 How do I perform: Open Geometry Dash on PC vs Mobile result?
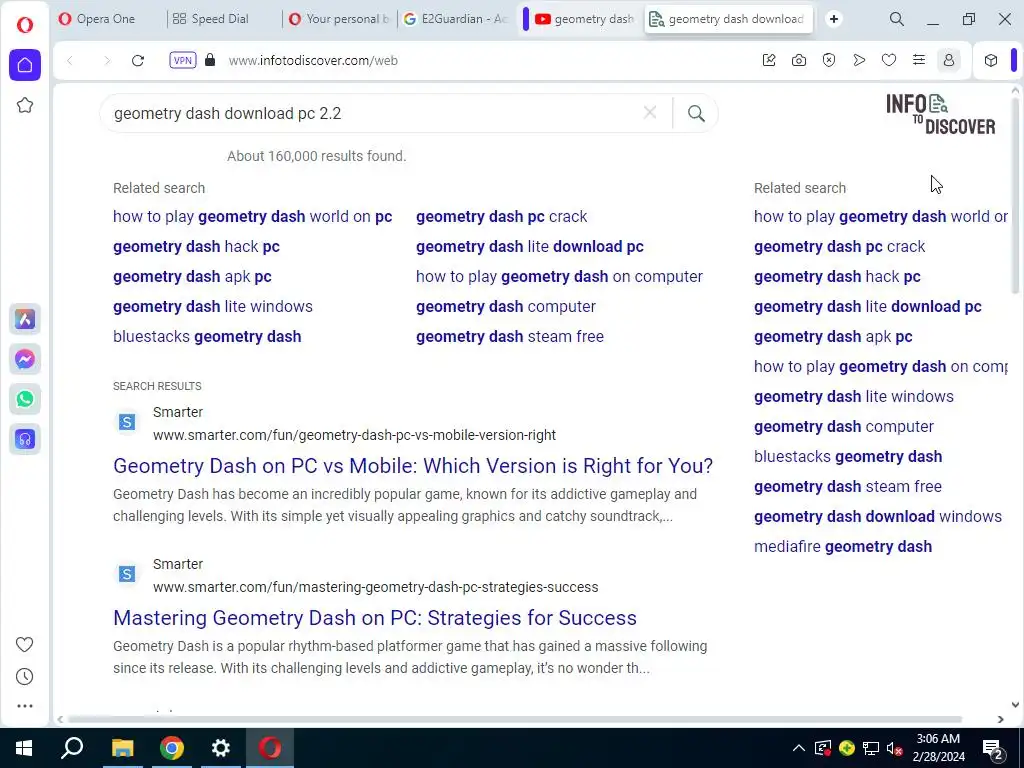pyautogui.click(x=413, y=466)
